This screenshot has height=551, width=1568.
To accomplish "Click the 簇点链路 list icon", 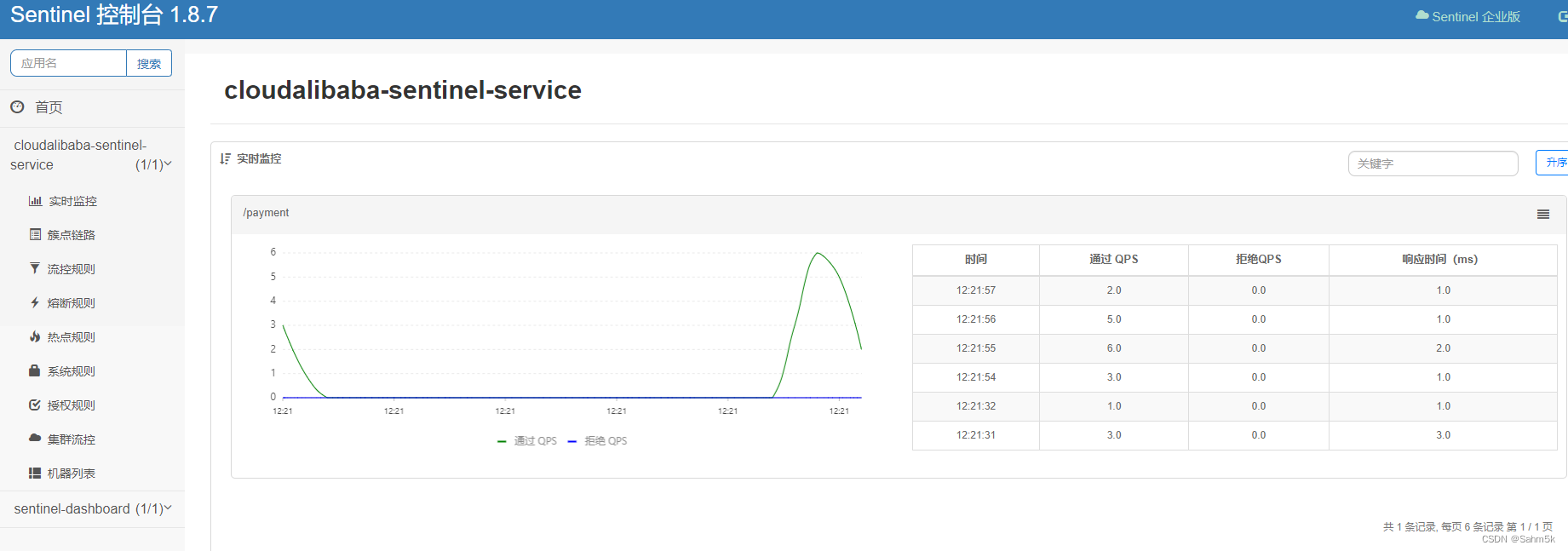I will pyautogui.click(x=35, y=234).
